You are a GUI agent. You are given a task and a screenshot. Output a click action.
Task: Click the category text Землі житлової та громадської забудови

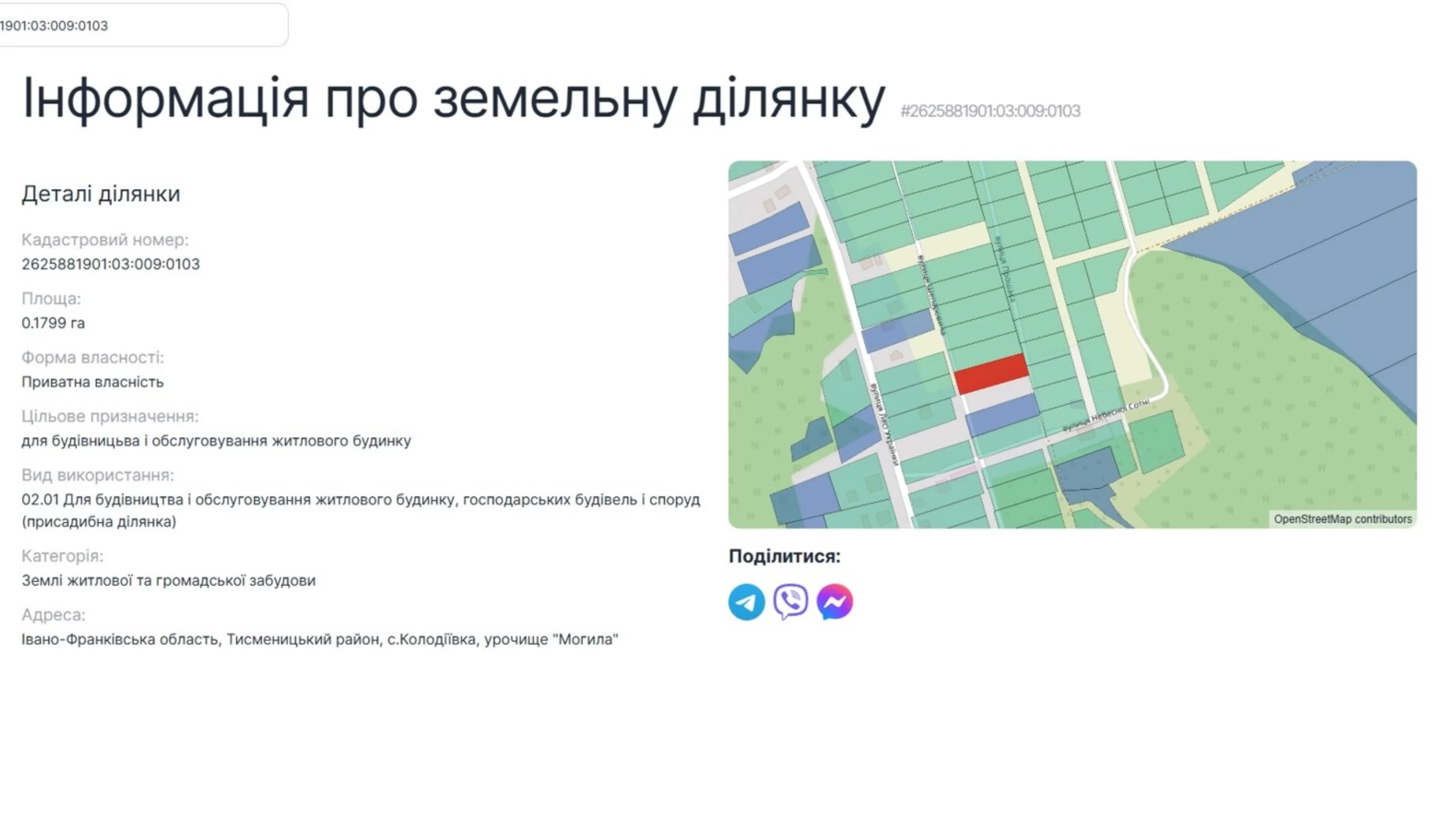click(x=168, y=580)
